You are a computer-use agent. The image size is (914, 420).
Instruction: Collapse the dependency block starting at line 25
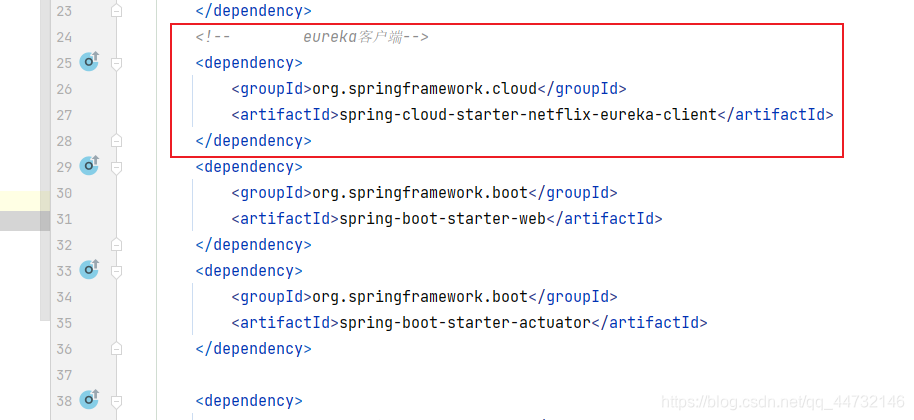tap(117, 63)
